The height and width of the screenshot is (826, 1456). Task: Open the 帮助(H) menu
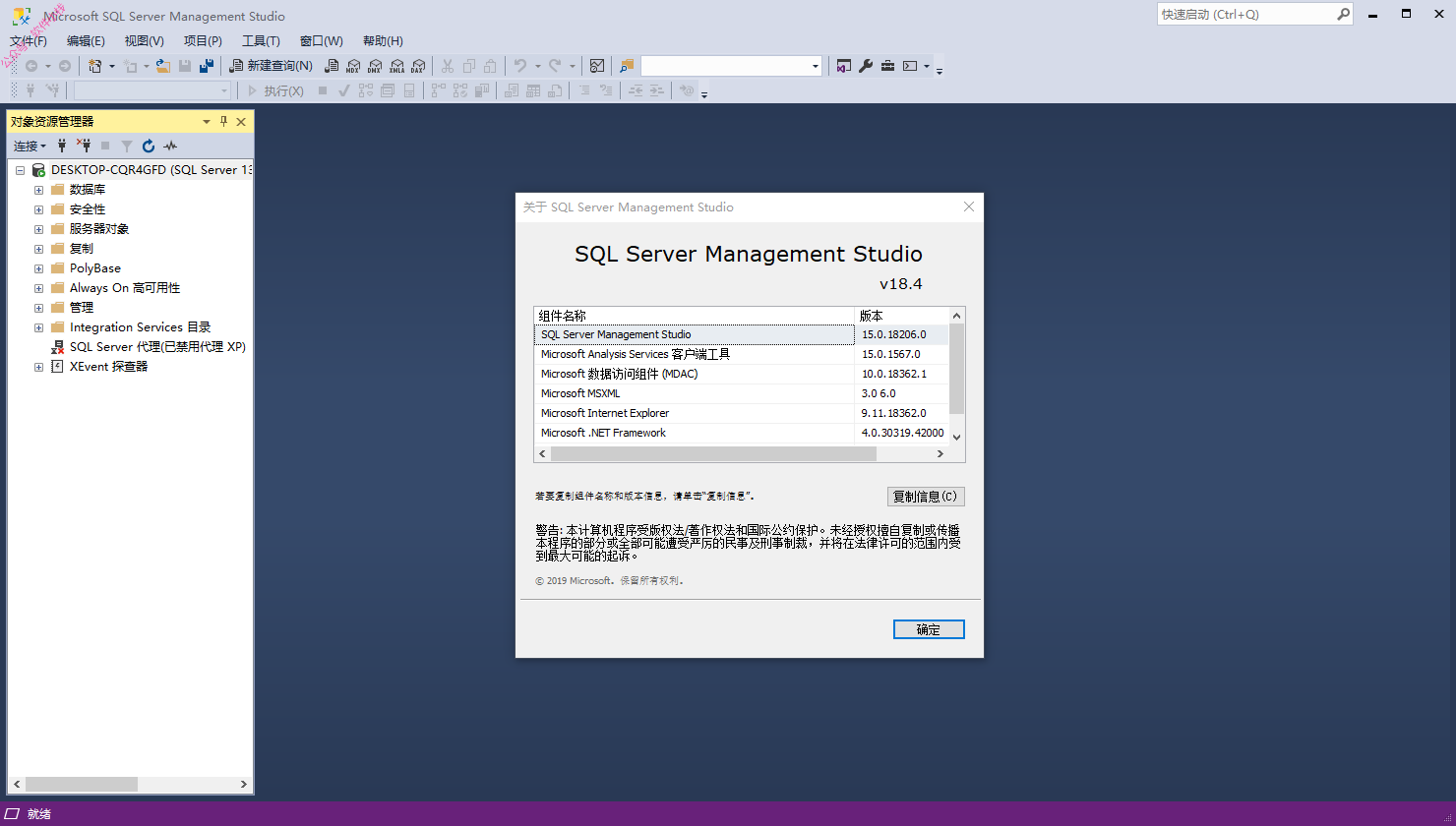383,40
